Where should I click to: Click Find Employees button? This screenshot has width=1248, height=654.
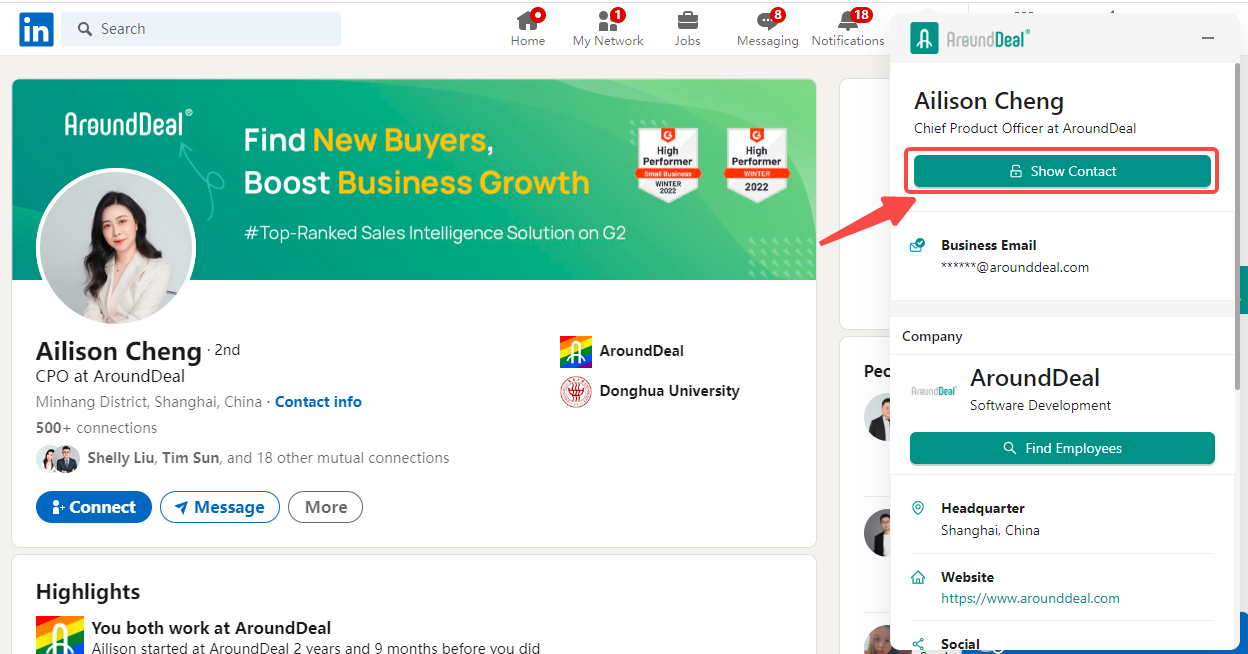coord(1062,448)
